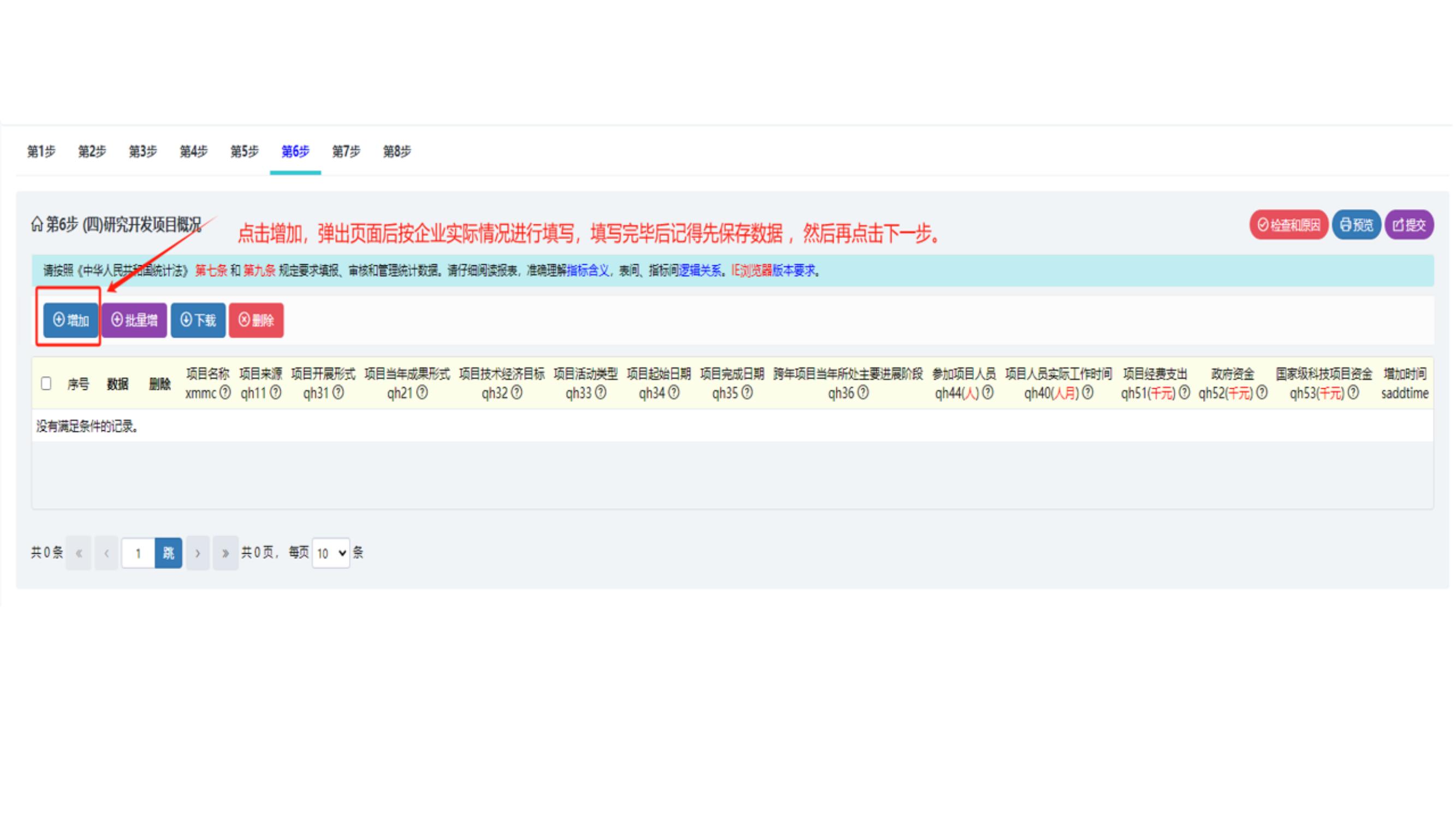Open the 指标含义 link
This screenshot has width=1456, height=819.
pyautogui.click(x=588, y=271)
